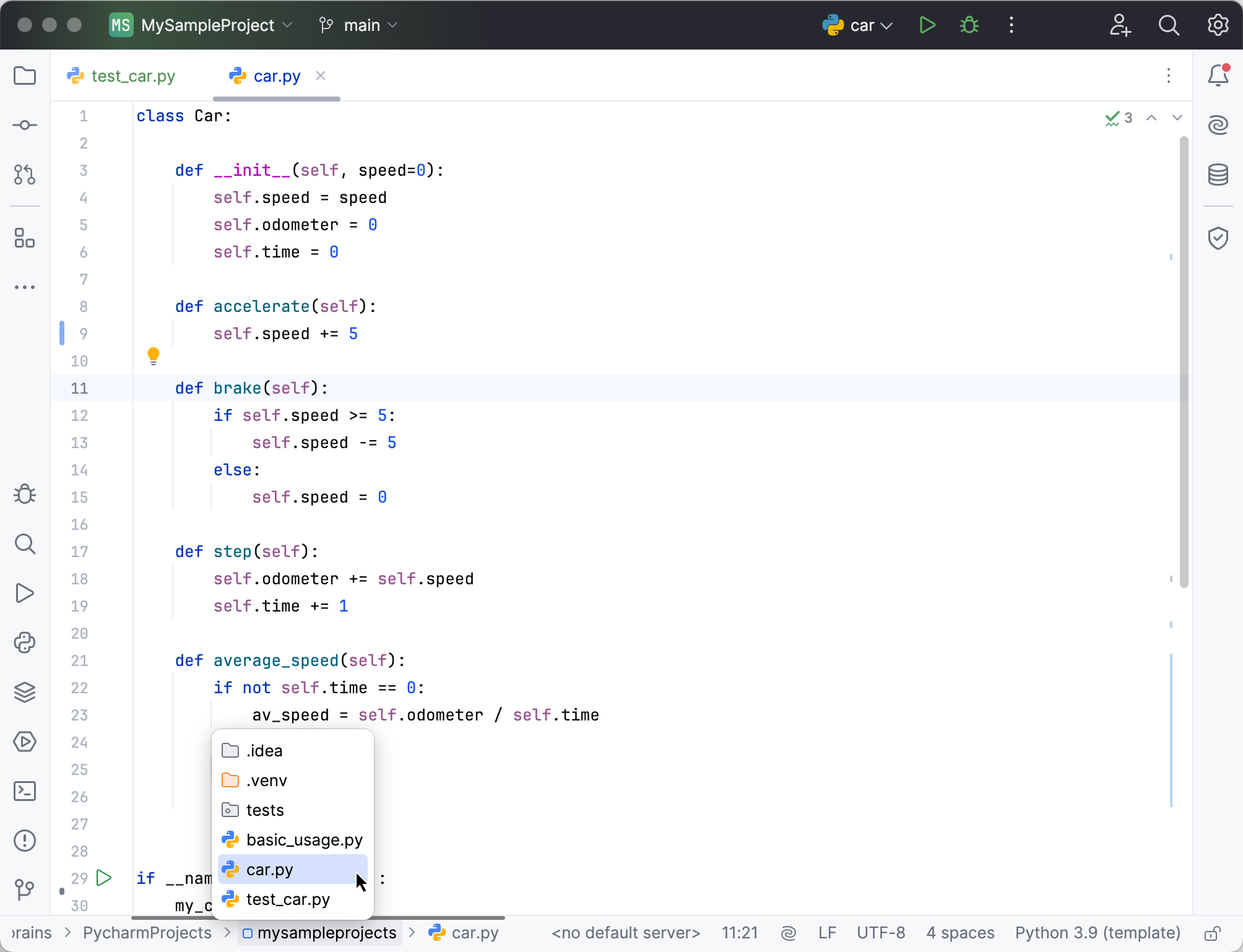
Task: Open the Commit tool window
Action: 25,126
